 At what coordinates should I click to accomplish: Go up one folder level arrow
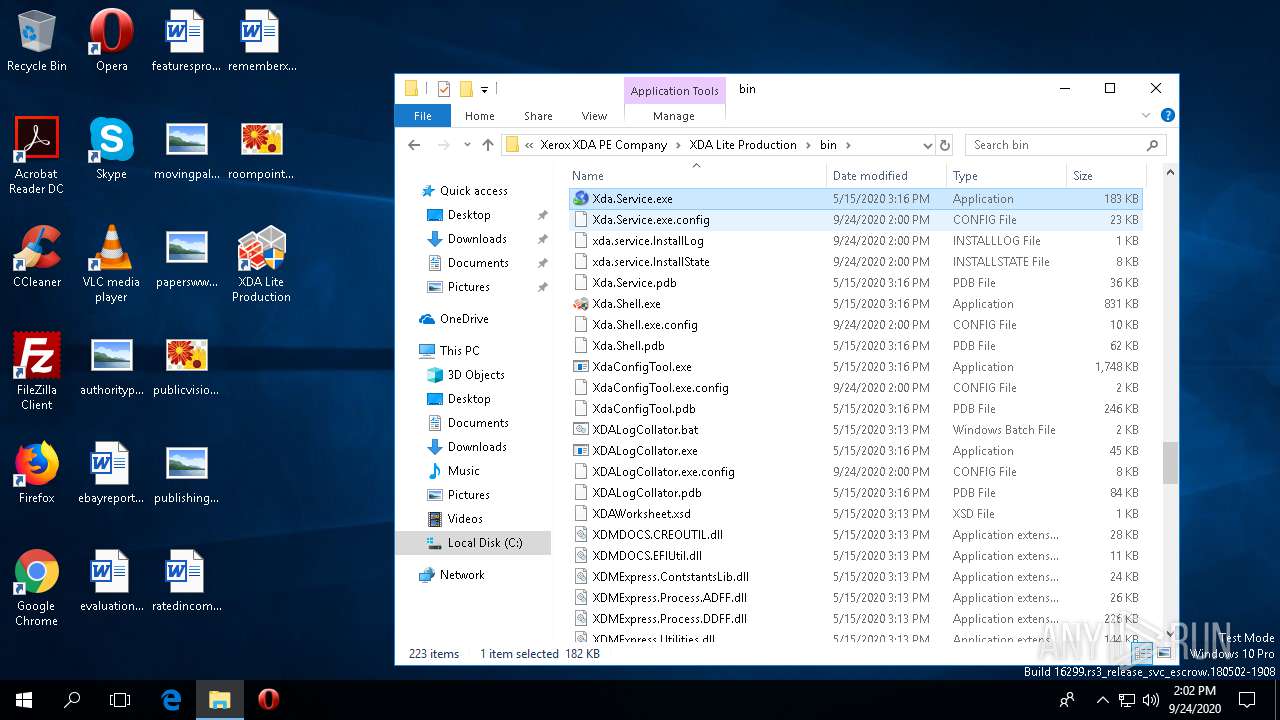point(488,145)
